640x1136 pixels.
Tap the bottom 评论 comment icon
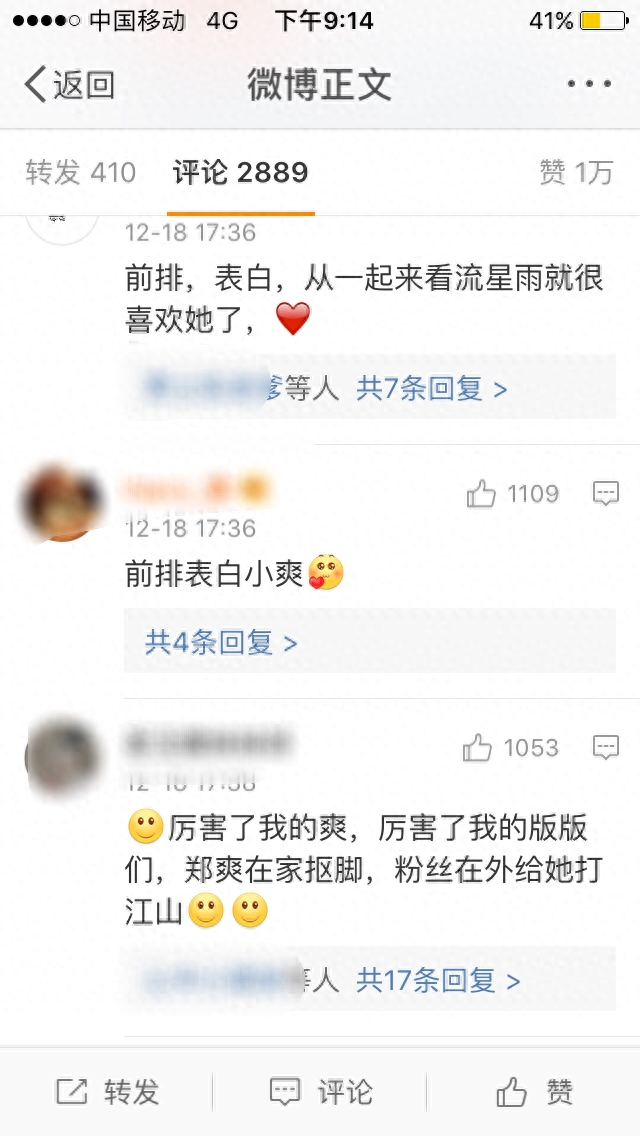pos(321,1092)
